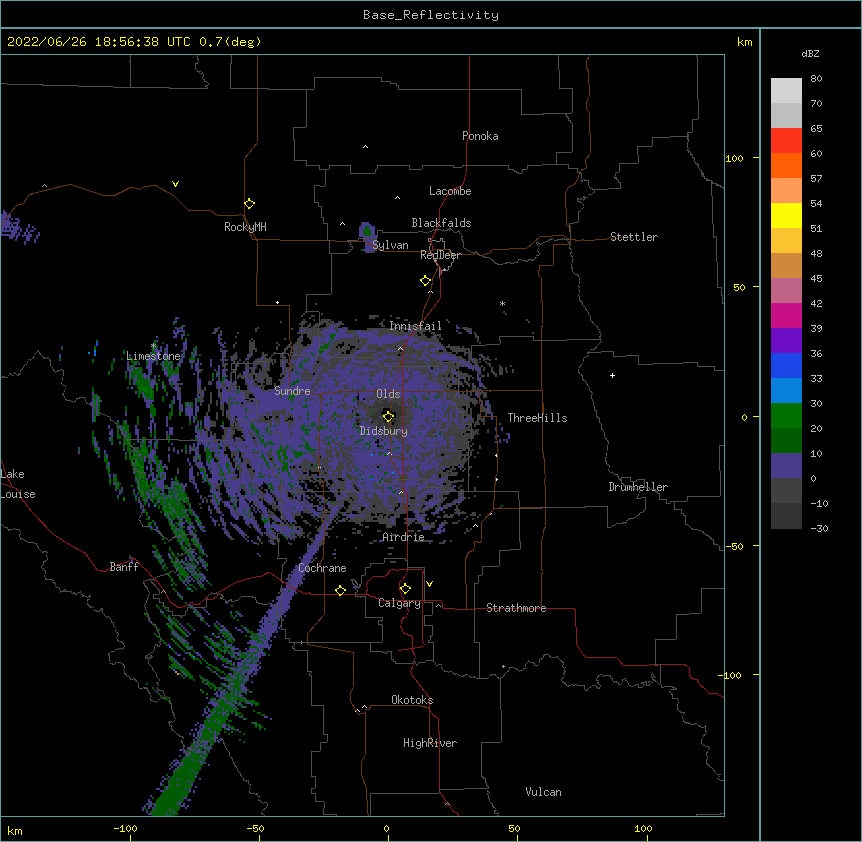Click the Calgary city label
Viewport: 862px width, 842px height.
(399, 603)
